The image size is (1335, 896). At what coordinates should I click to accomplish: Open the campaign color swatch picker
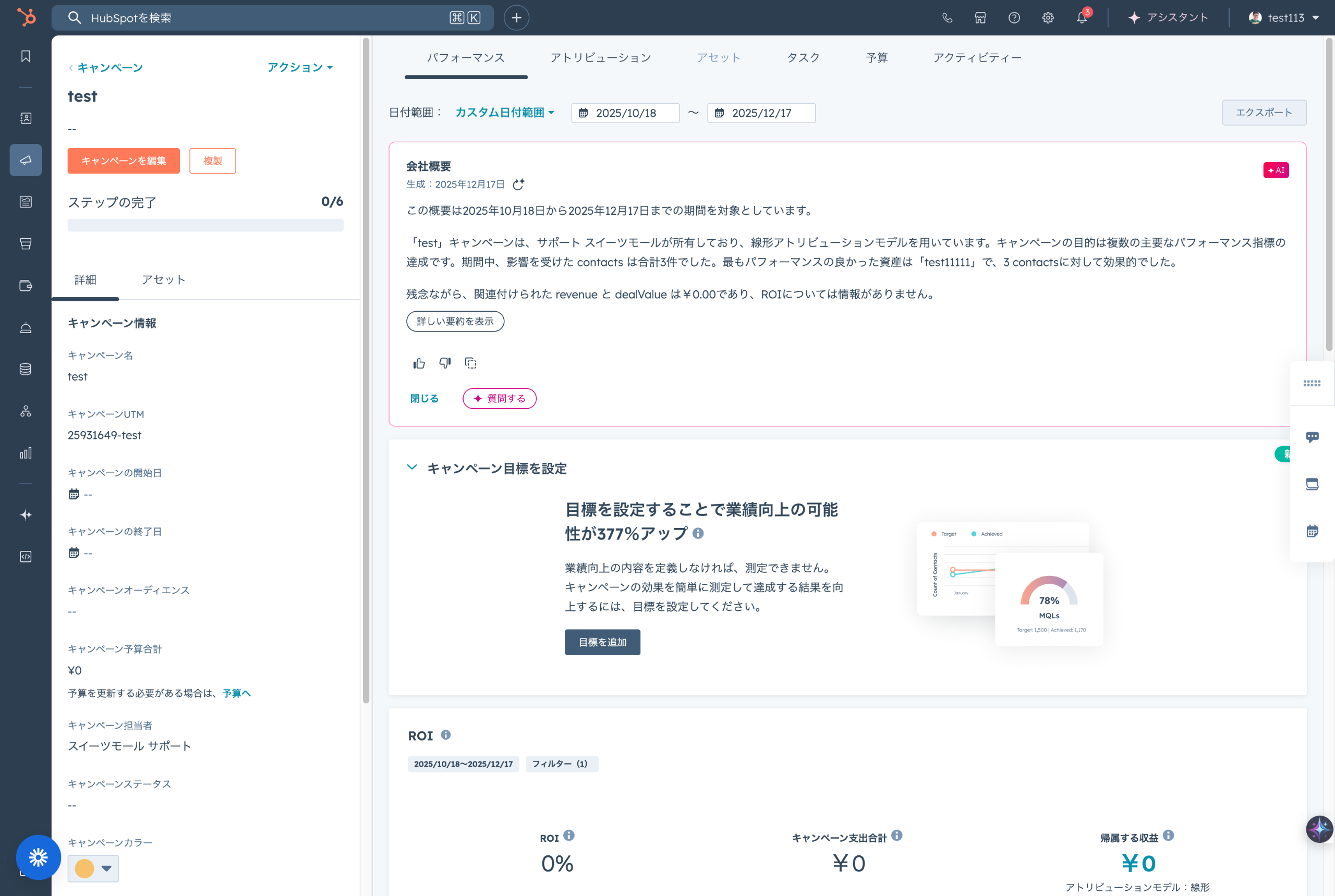coord(93,868)
